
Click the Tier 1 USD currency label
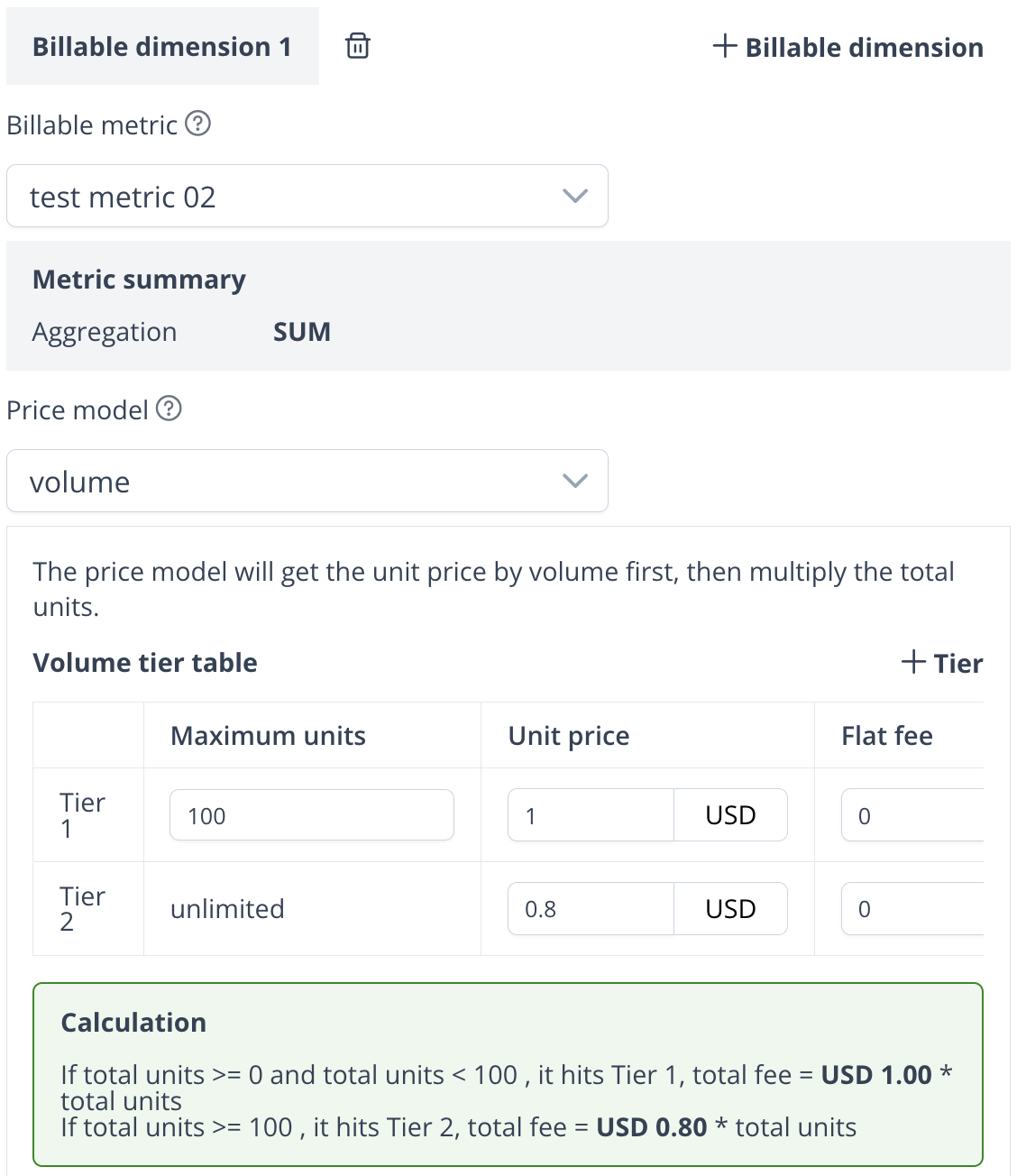click(730, 816)
